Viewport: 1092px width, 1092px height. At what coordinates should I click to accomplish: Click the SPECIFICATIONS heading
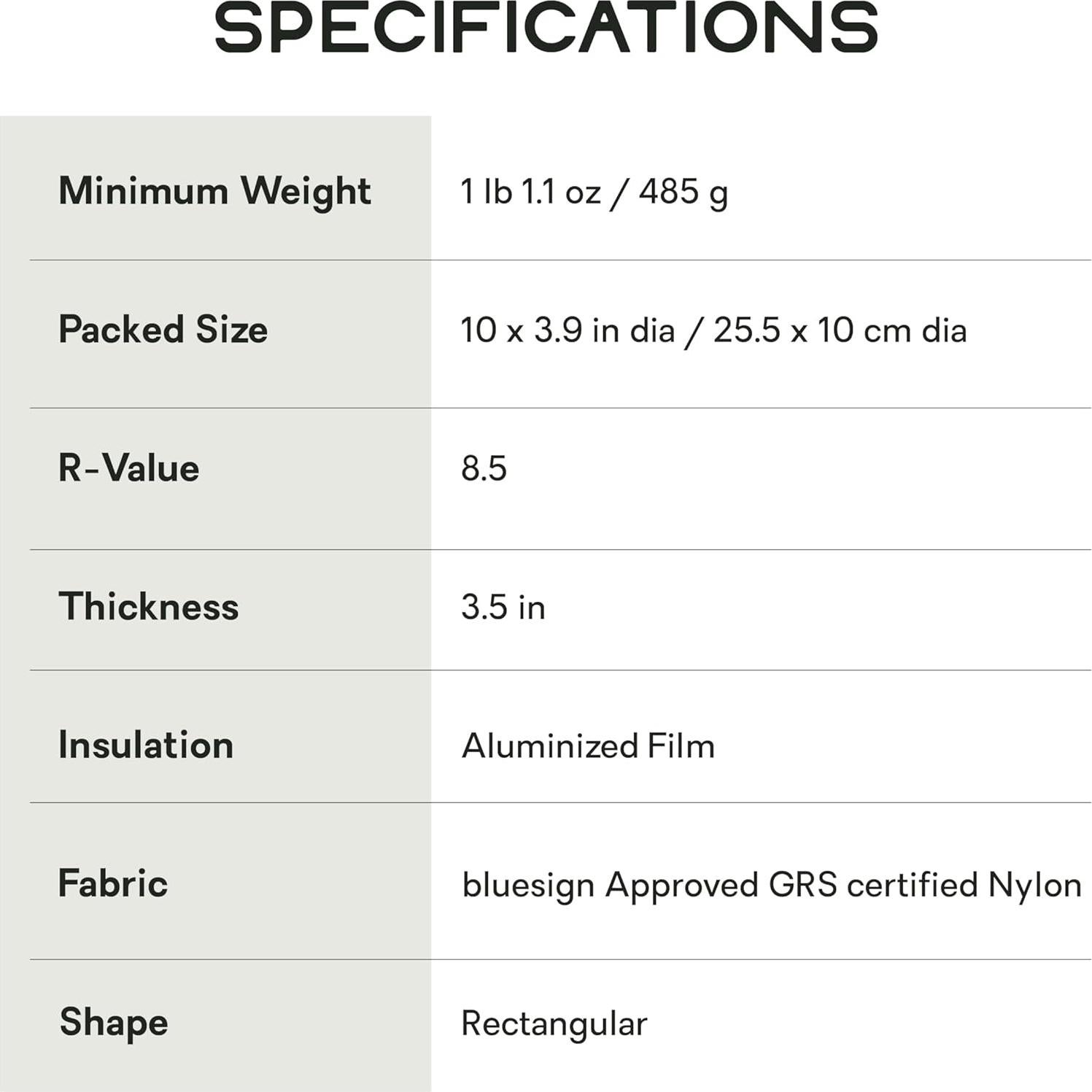point(546,28)
